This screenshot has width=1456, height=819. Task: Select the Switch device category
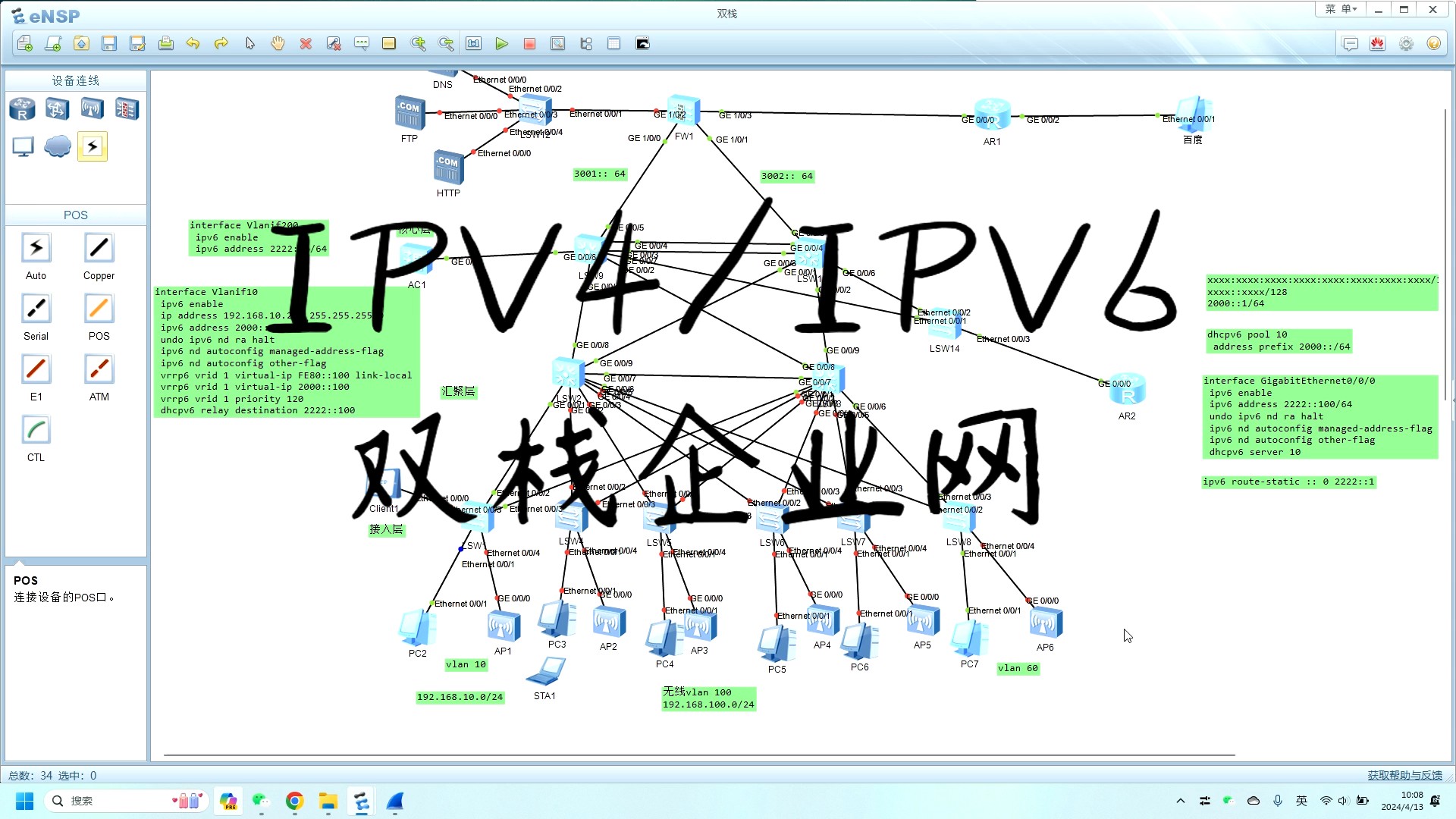[x=57, y=109]
